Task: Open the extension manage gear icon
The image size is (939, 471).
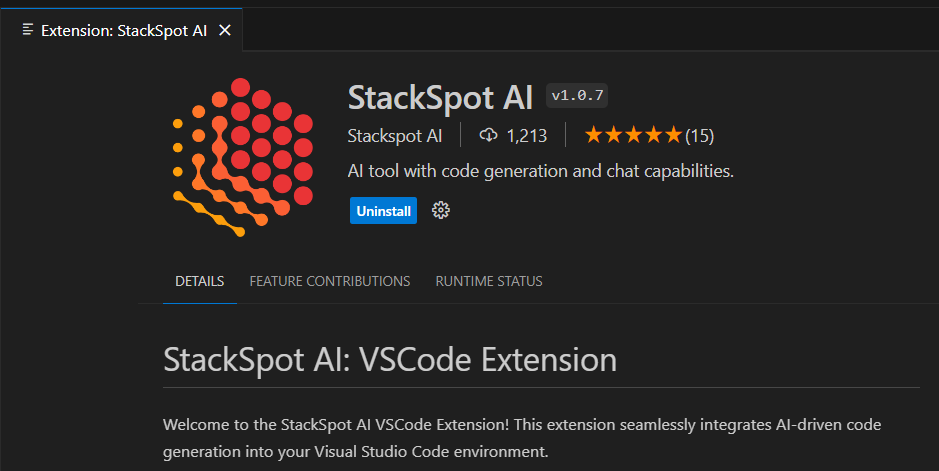Action: point(441,210)
